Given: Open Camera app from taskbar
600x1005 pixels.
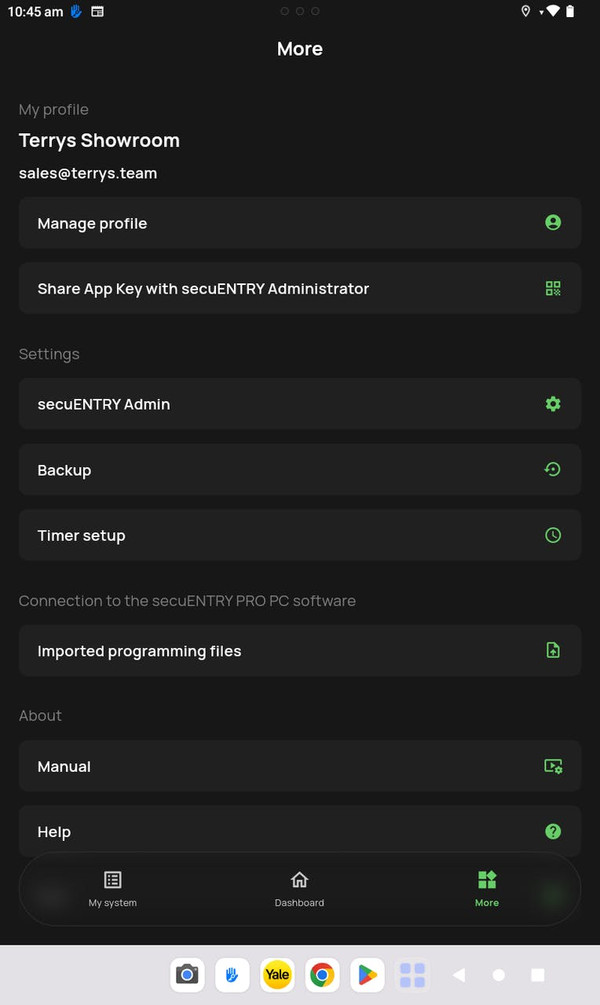Looking at the screenshot, I should (187, 975).
